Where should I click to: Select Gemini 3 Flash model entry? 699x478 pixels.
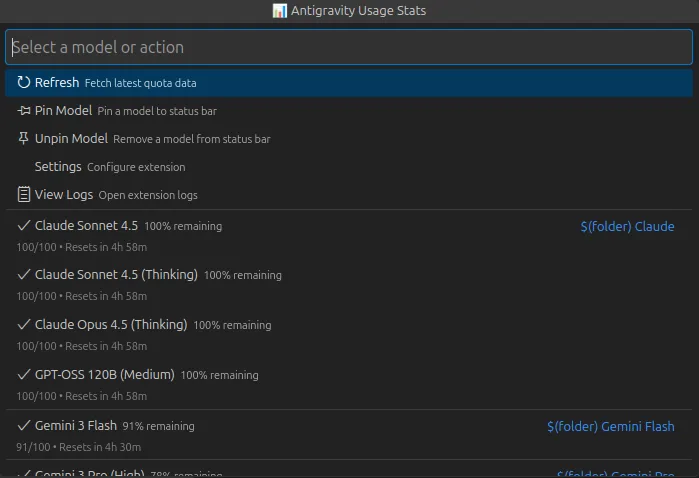click(349, 435)
